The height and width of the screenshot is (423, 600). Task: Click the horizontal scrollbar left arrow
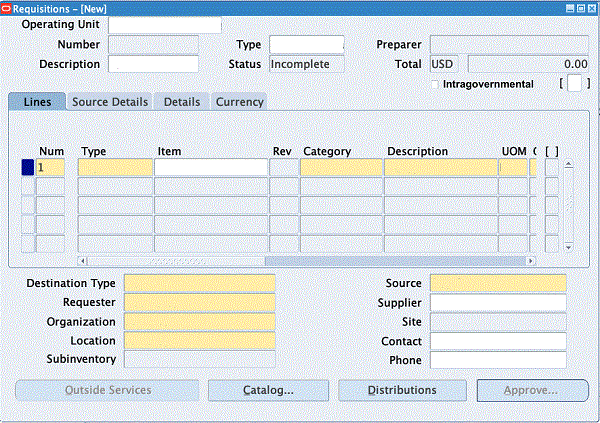click(x=83, y=261)
